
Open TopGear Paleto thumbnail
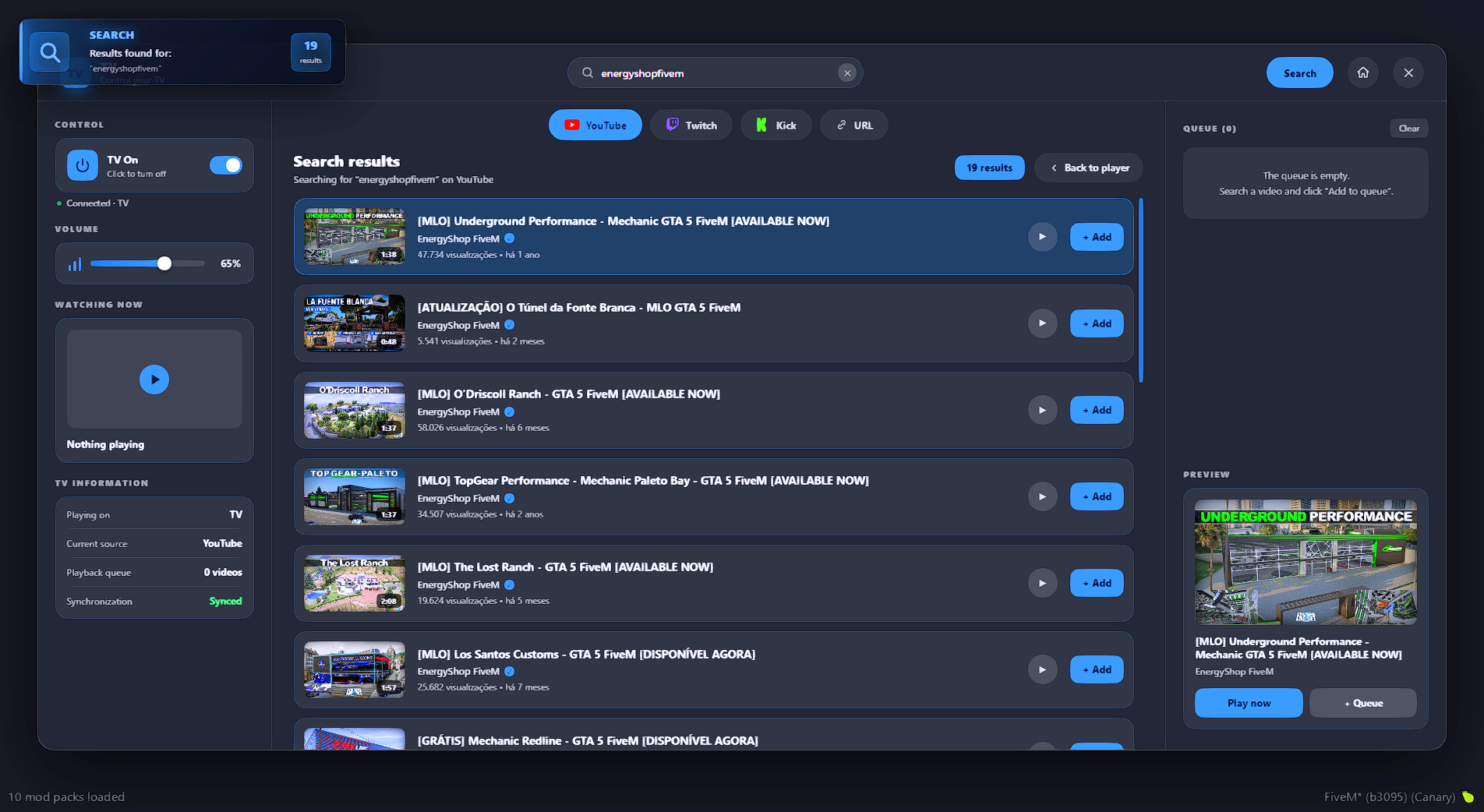click(x=355, y=496)
